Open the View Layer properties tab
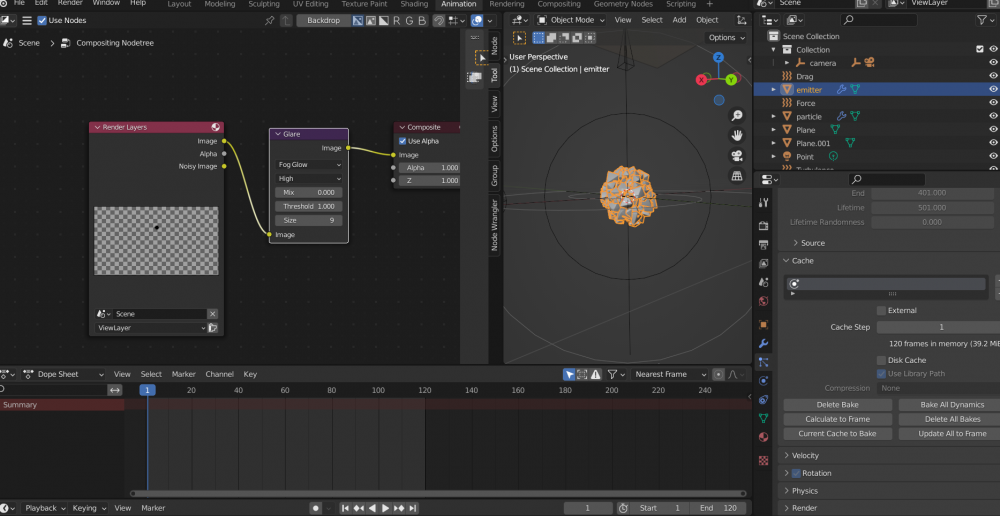 (x=763, y=263)
